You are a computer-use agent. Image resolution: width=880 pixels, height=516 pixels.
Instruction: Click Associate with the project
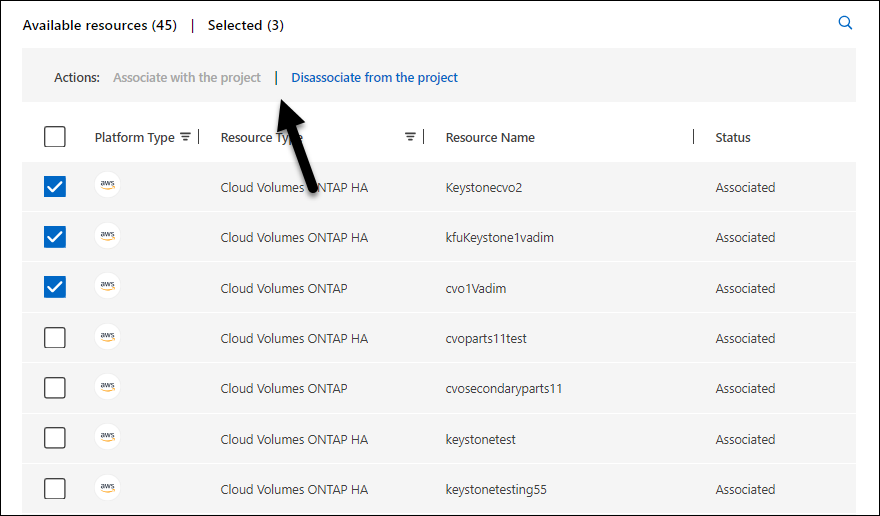point(186,77)
